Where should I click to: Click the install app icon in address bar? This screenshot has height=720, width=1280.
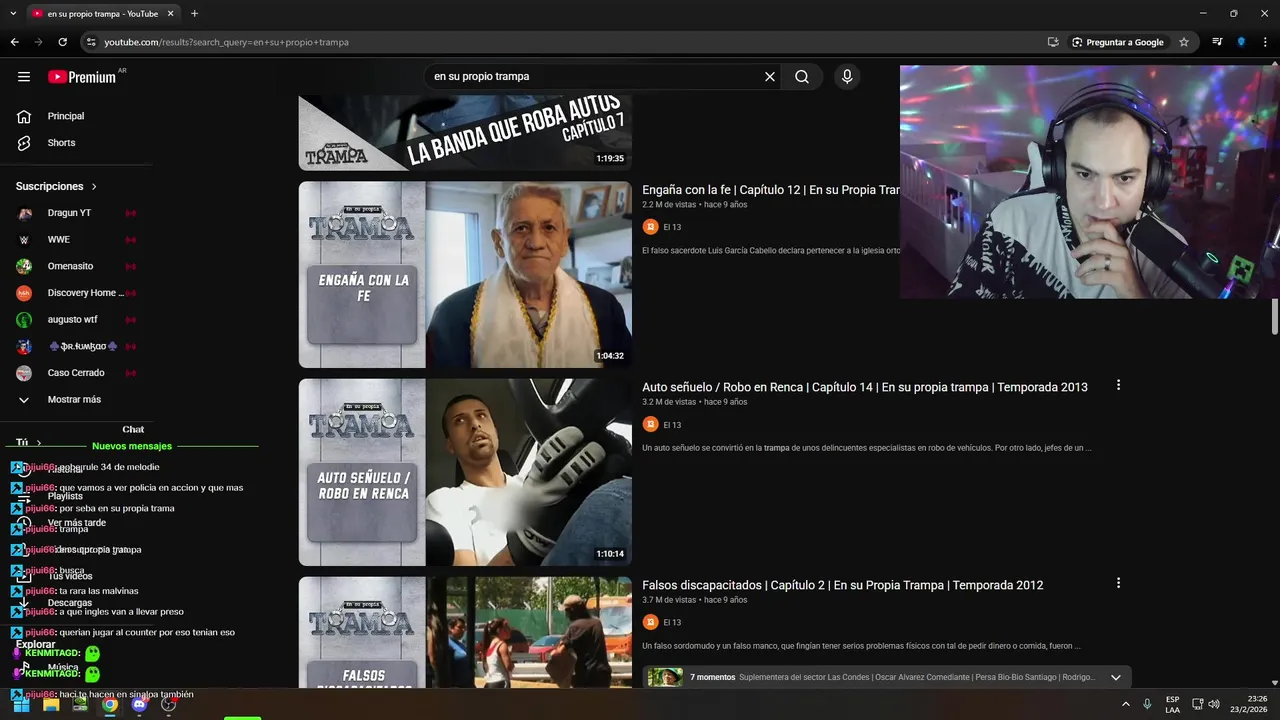(x=1053, y=42)
